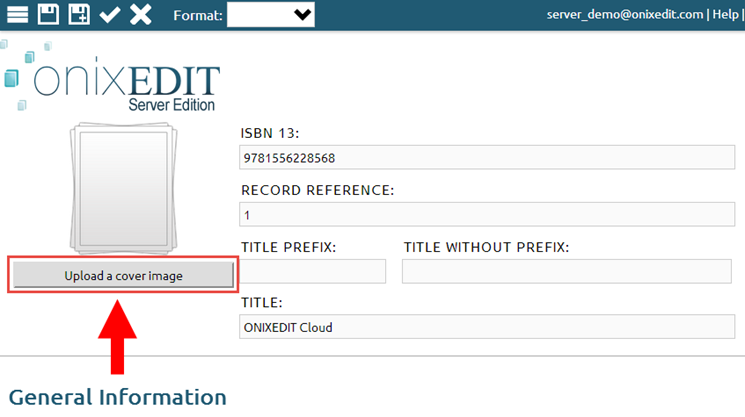Click the ISBN 13 input field
The width and height of the screenshot is (745, 417).
[x=487, y=157]
